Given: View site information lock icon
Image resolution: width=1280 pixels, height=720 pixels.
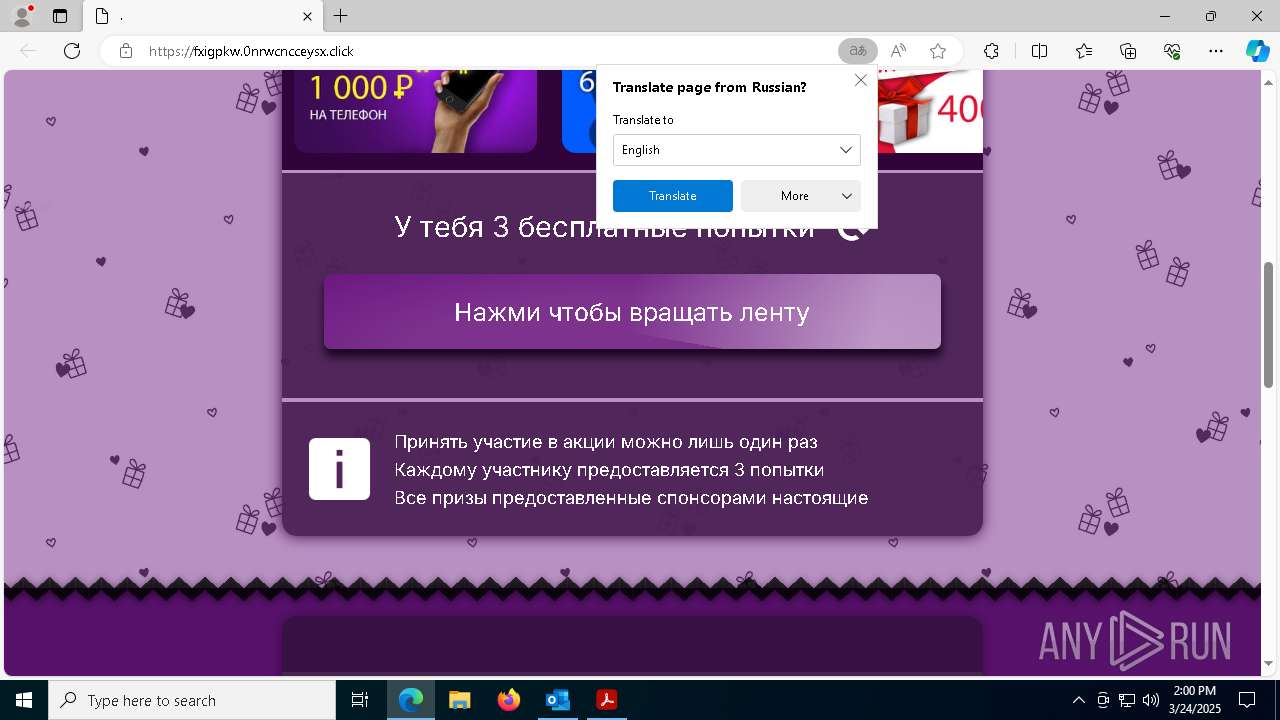Looking at the screenshot, I should point(126,51).
